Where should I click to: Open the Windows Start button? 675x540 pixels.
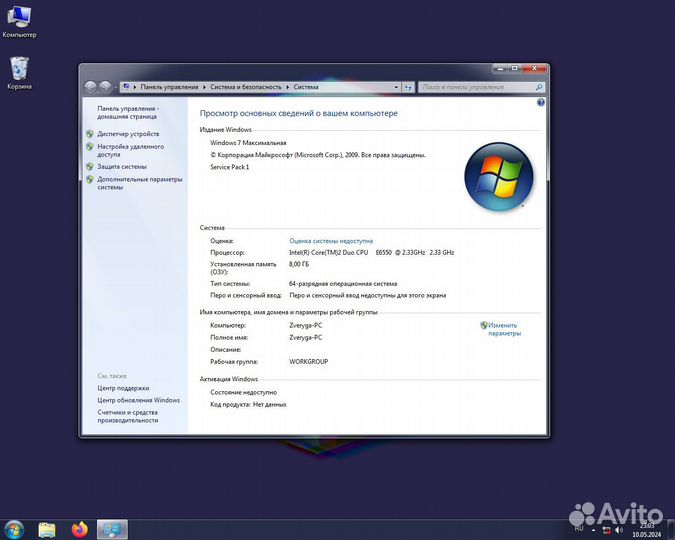(14, 529)
